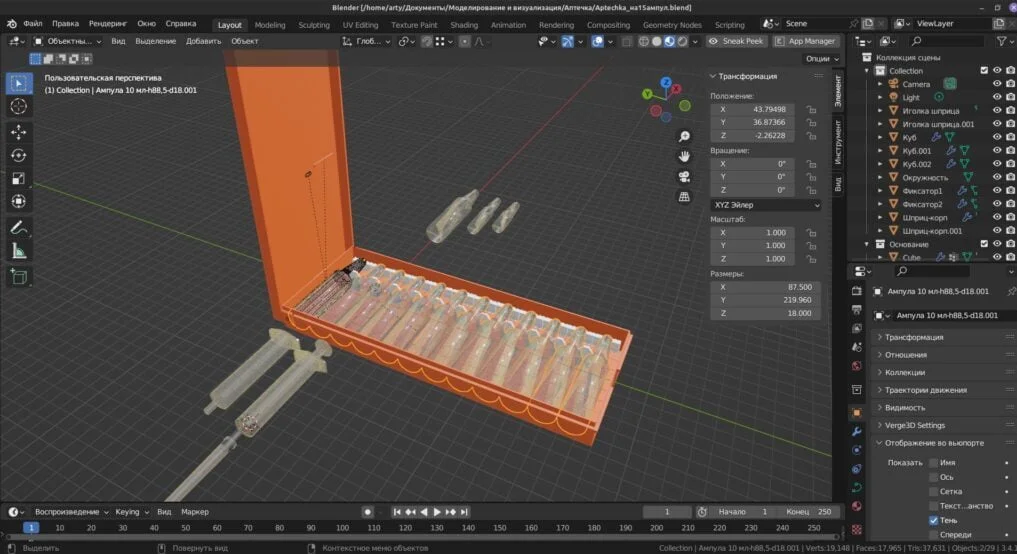Switch to wireframe viewport shading
Image resolution: width=1017 pixels, height=554 pixels.
click(643, 41)
